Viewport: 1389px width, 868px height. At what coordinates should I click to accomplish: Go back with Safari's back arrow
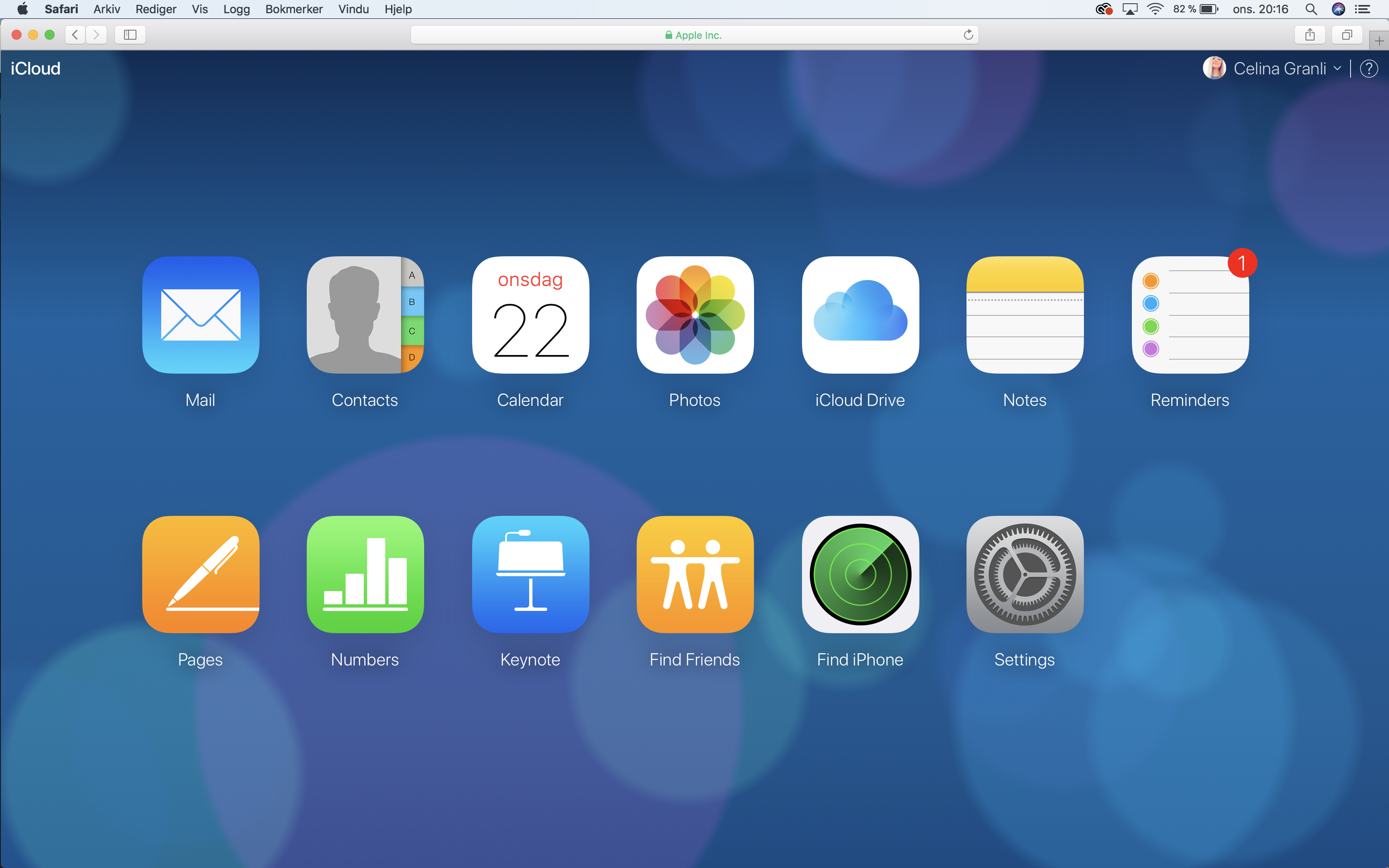pos(75,35)
